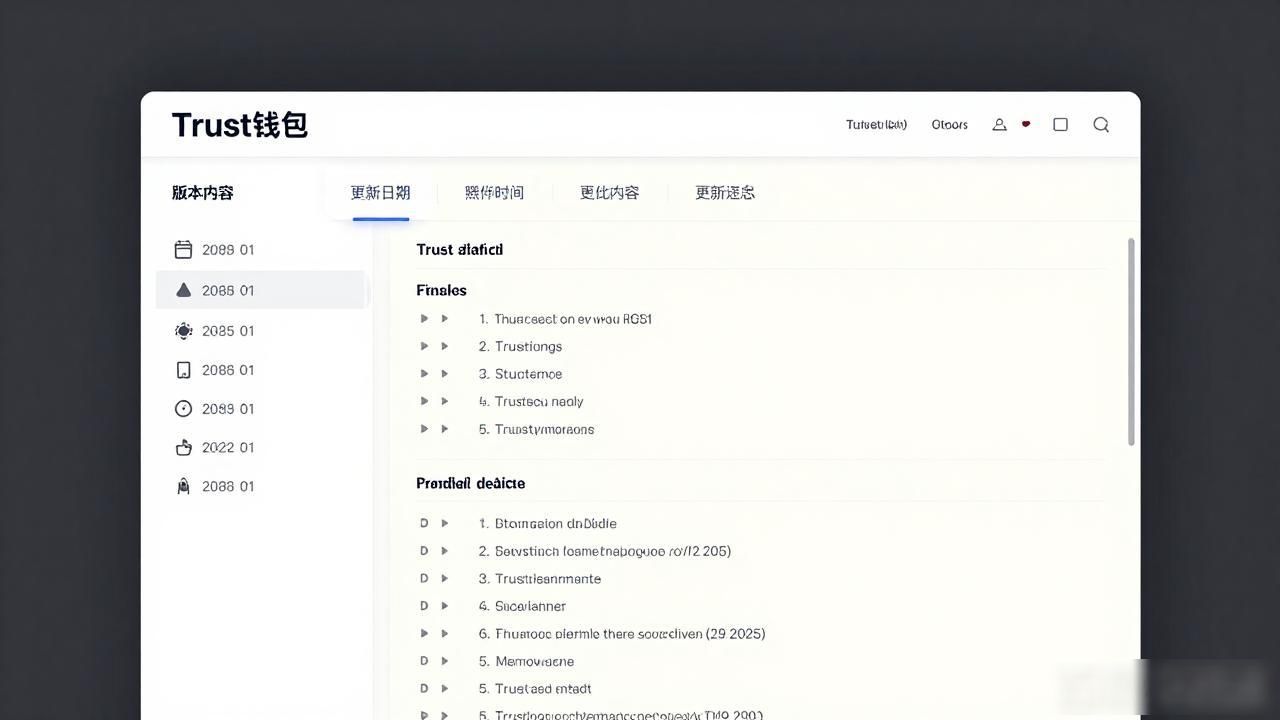Expand first triangle in '5. Trunstymoraons' row
Viewport: 1280px width, 720px height.
[x=424, y=429]
